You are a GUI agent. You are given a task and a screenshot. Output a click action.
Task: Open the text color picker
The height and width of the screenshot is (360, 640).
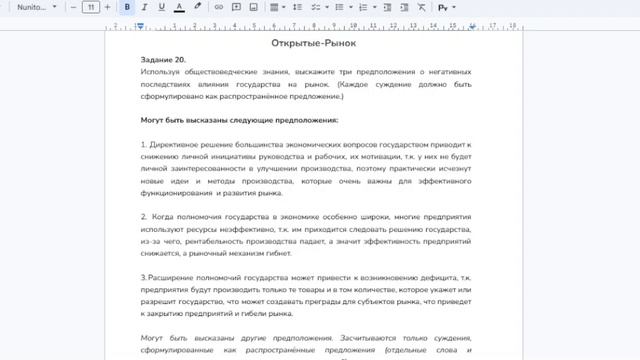179,7
